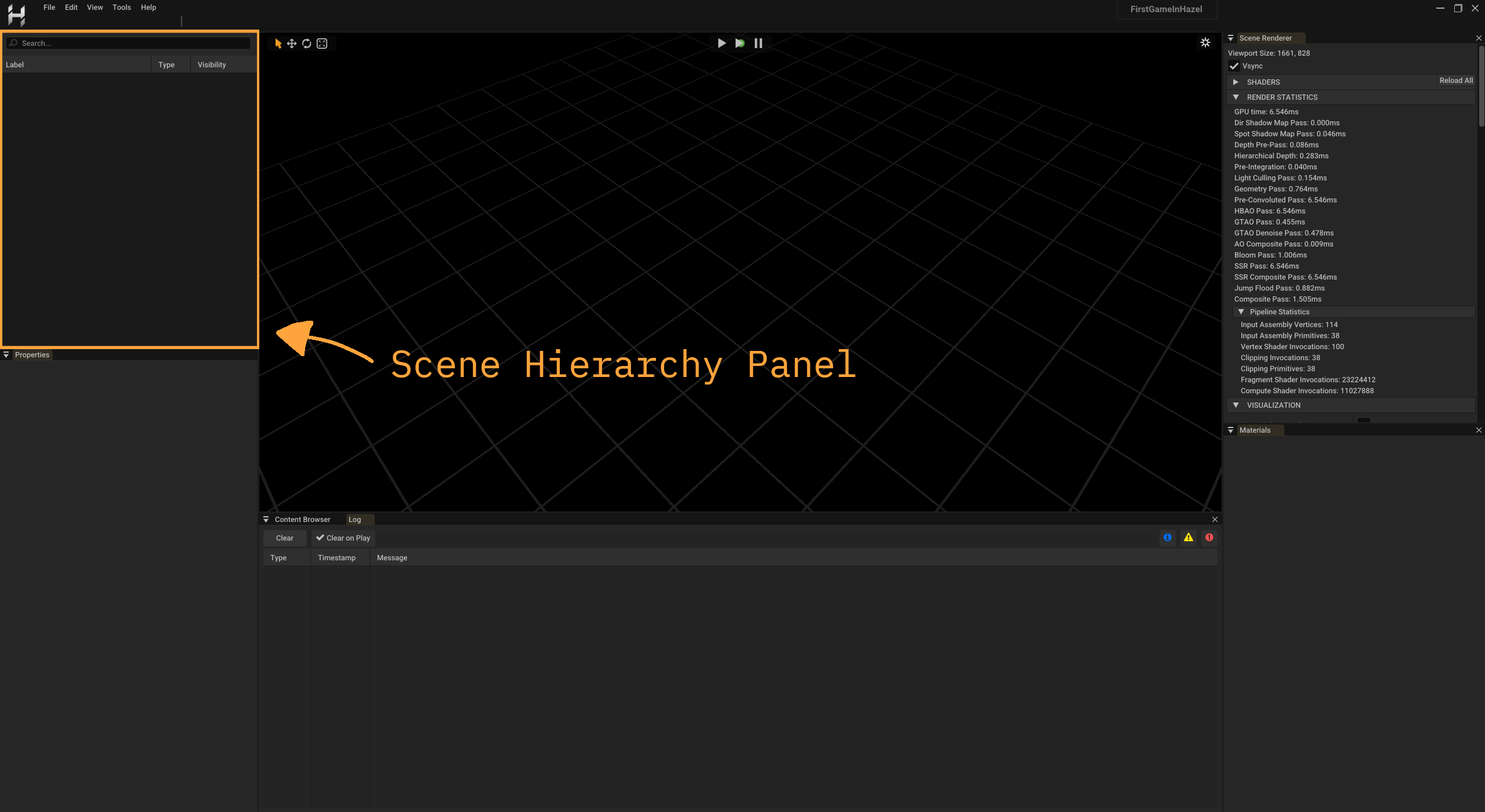The height and width of the screenshot is (812, 1485).
Task: Collapse the RENDER STATISTICS section
Action: coord(1236,97)
